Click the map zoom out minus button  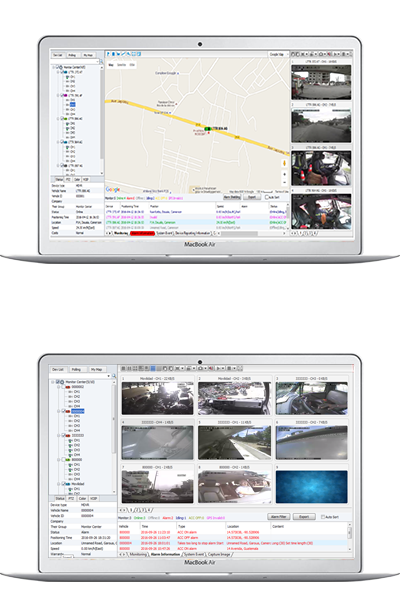coord(284,183)
